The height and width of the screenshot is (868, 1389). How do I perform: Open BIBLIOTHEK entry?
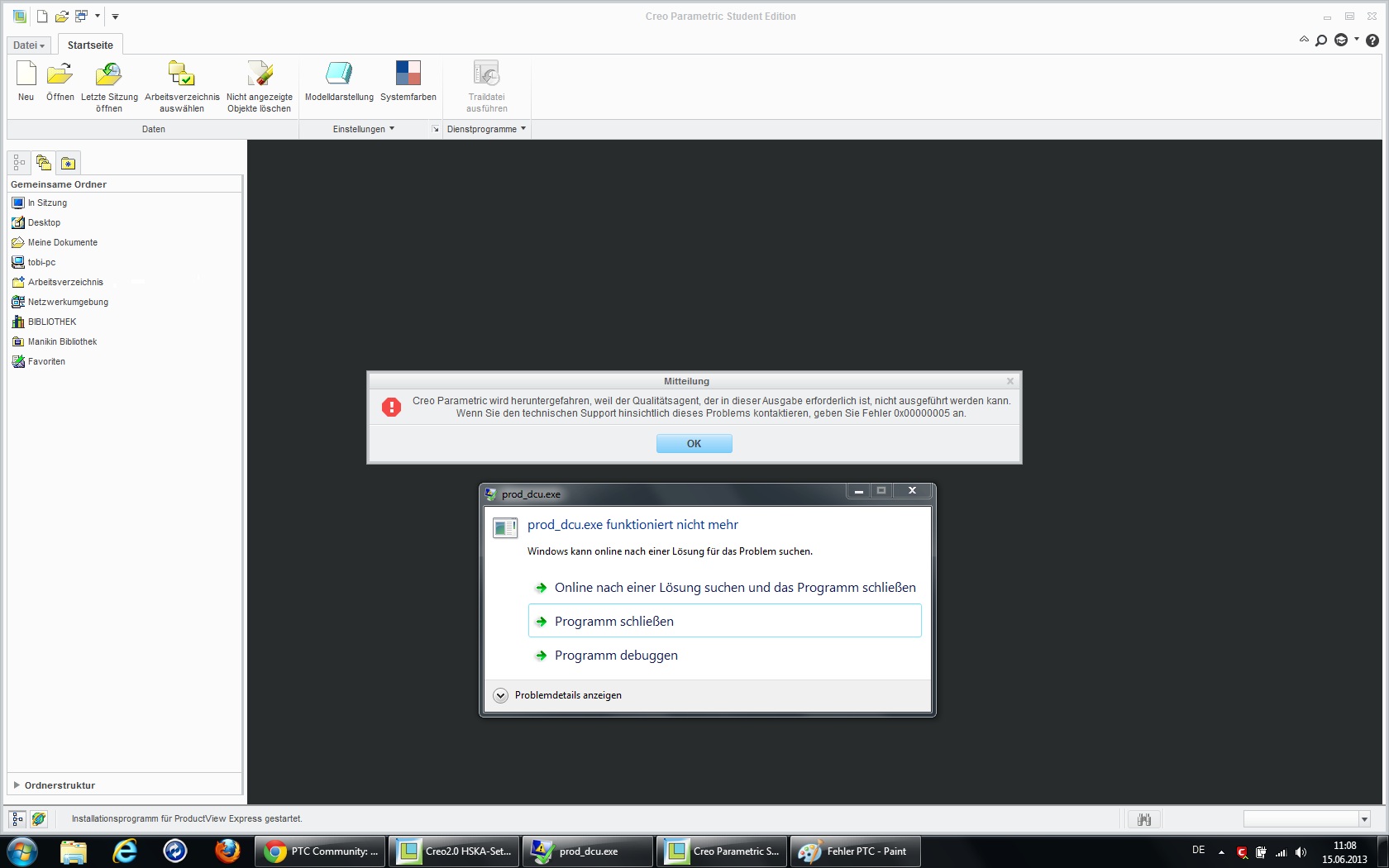click(52, 322)
